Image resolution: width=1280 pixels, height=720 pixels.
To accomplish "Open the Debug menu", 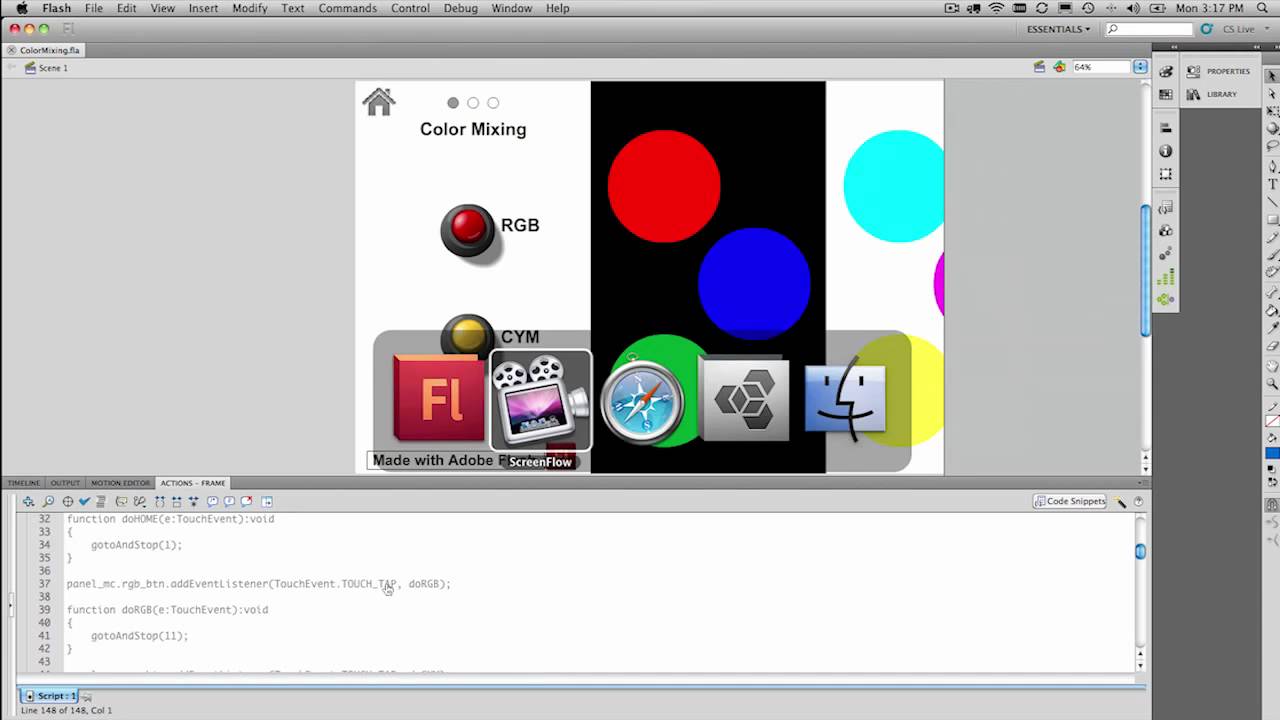I will (x=460, y=8).
